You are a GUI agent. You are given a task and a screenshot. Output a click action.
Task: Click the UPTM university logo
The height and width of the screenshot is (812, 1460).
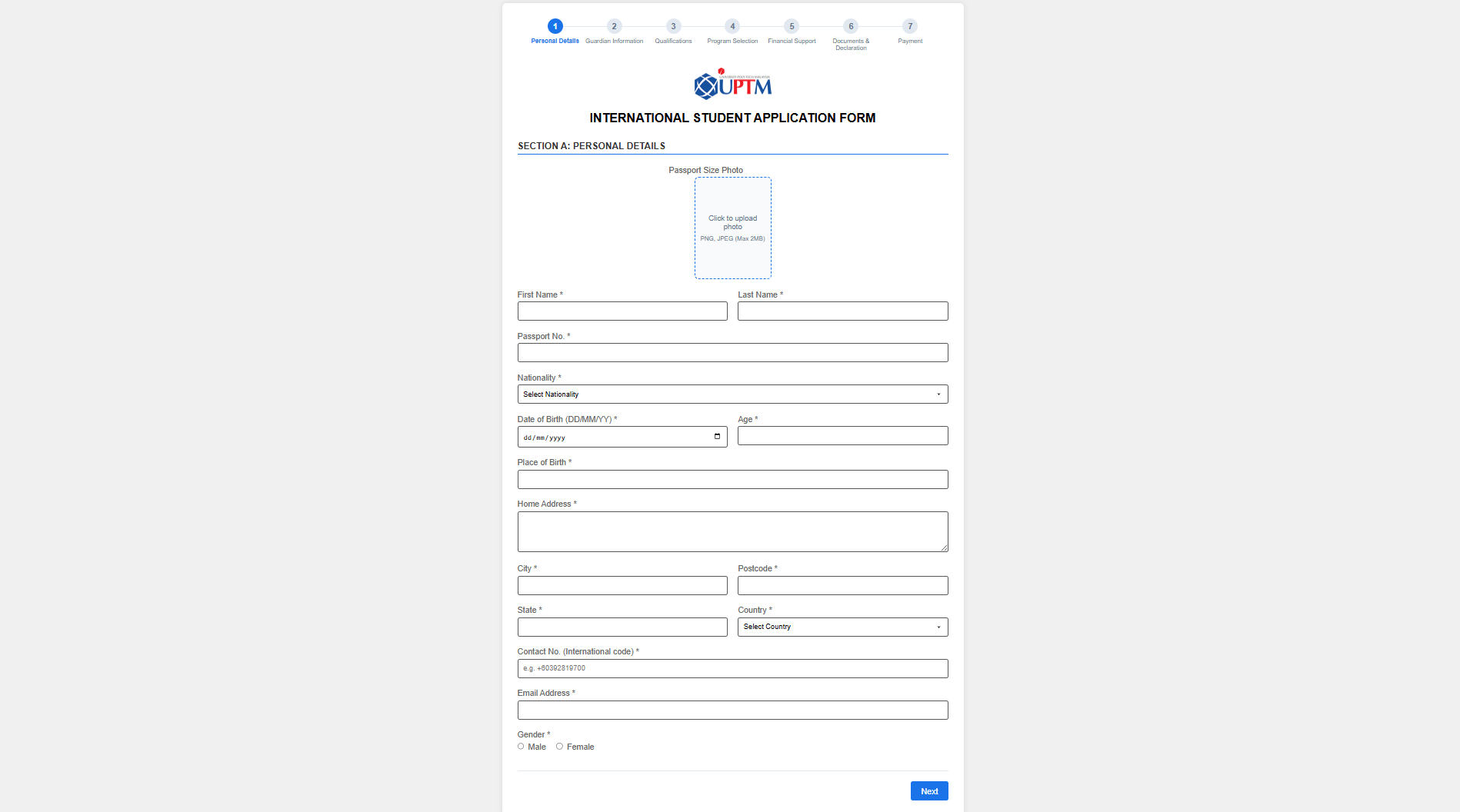coord(732,85)
